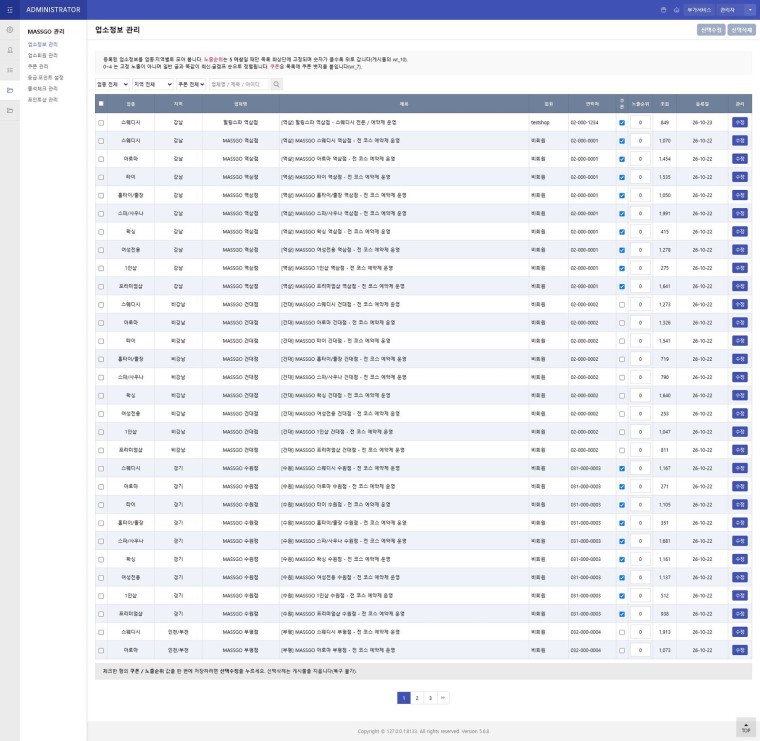Check the select-all checkbox in table header

coord(101,103)
